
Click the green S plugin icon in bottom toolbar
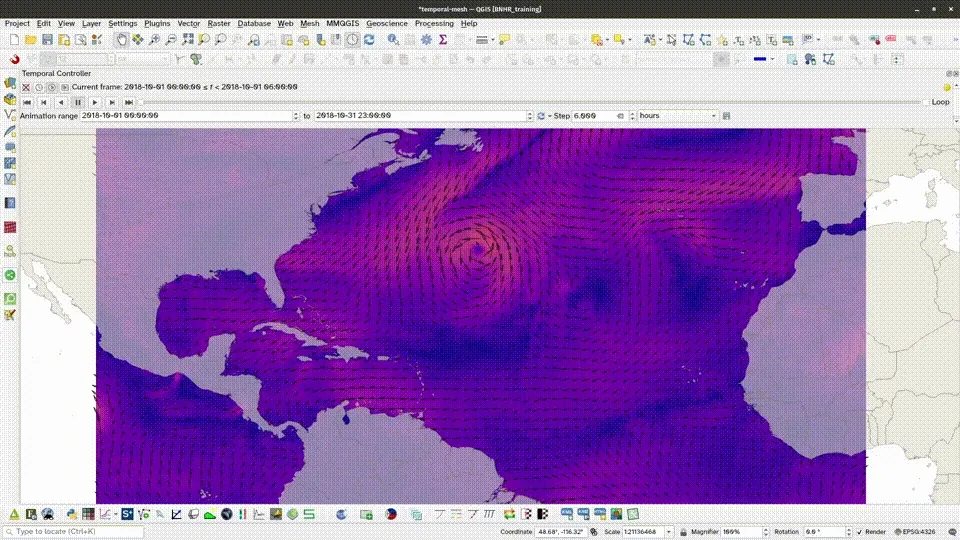309,514
